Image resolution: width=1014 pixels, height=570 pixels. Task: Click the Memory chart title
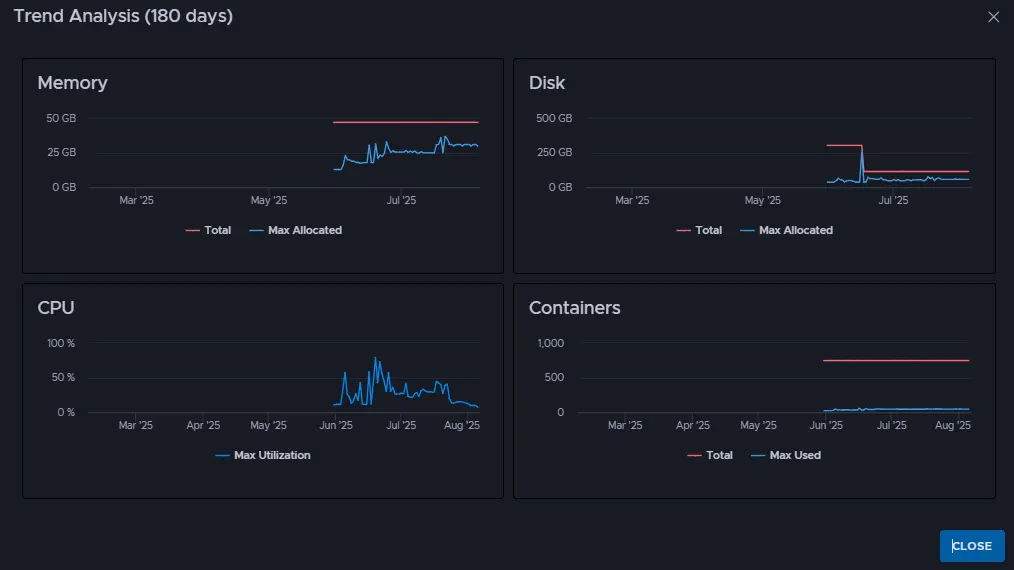tap(72, 83)
